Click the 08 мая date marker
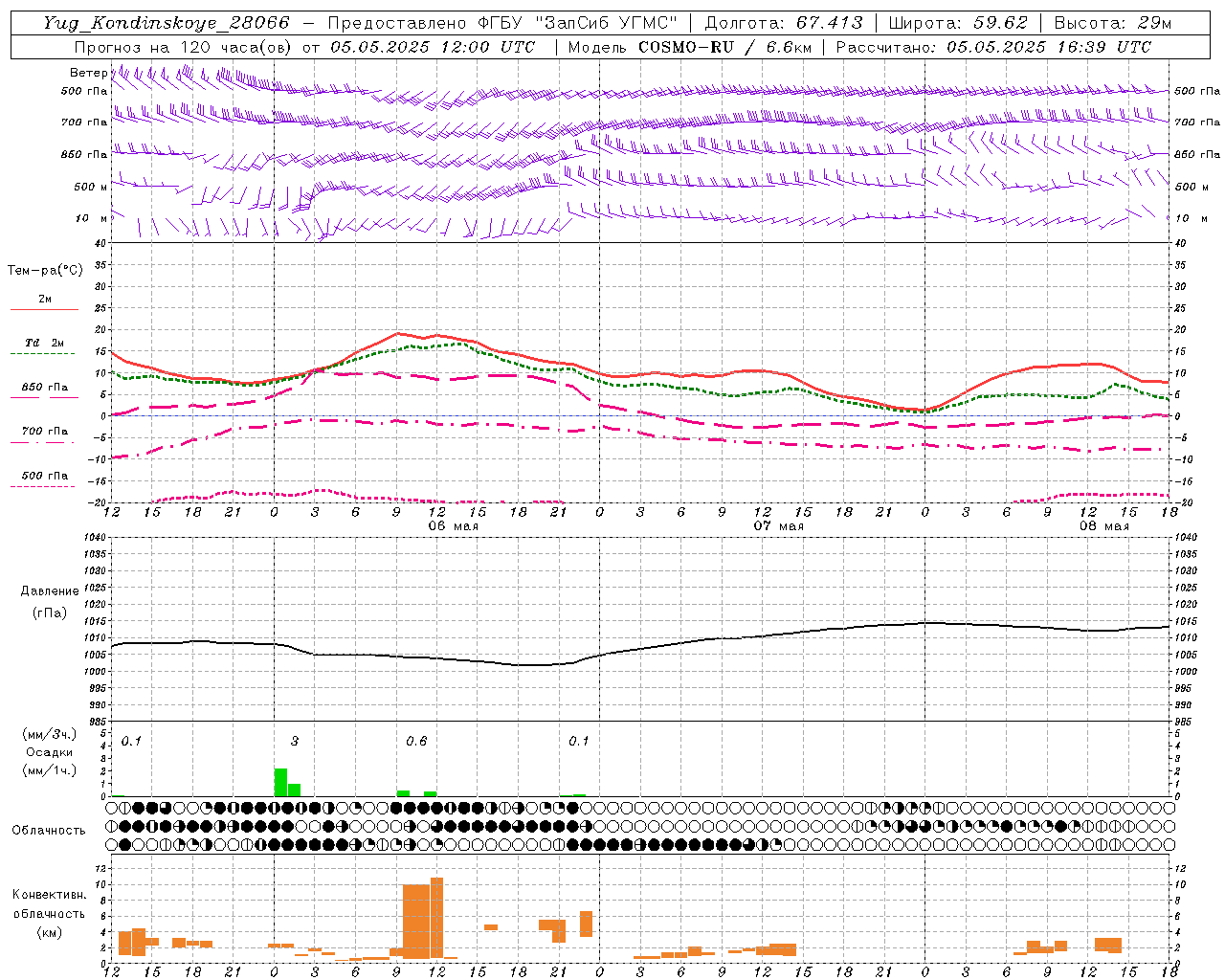Image resolution: width=1225 pixels, height=980 pixels. click(x=1103, y=526)
